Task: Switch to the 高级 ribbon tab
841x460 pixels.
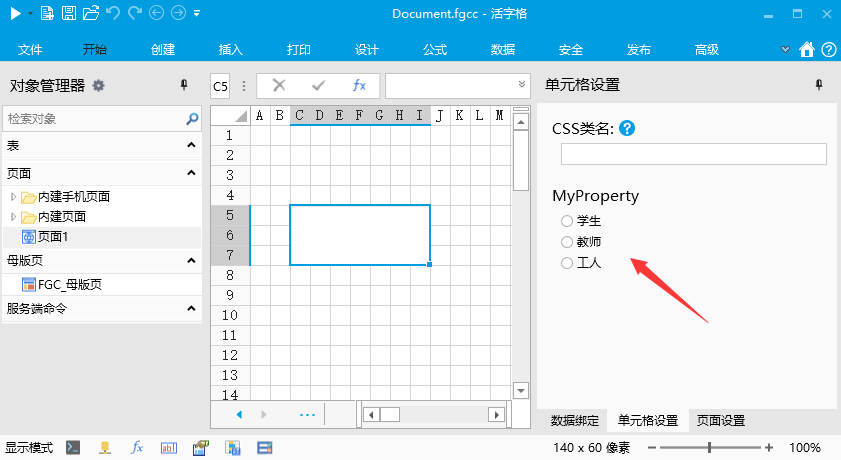Action: 707,49
